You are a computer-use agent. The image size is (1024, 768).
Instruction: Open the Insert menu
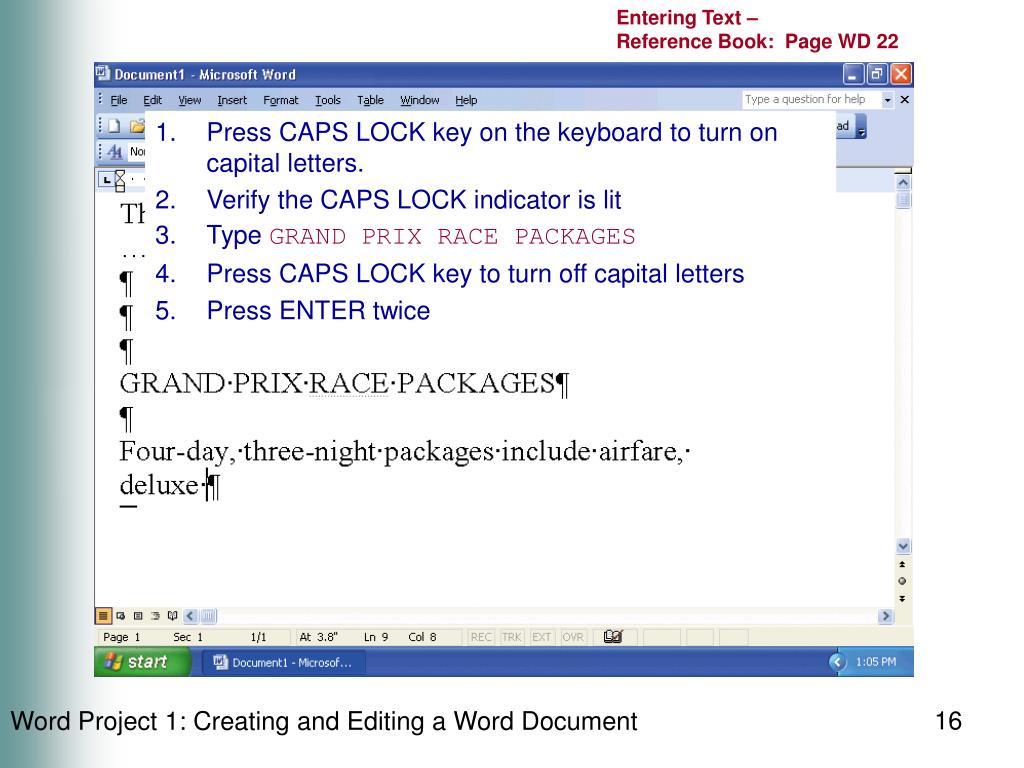232,100
